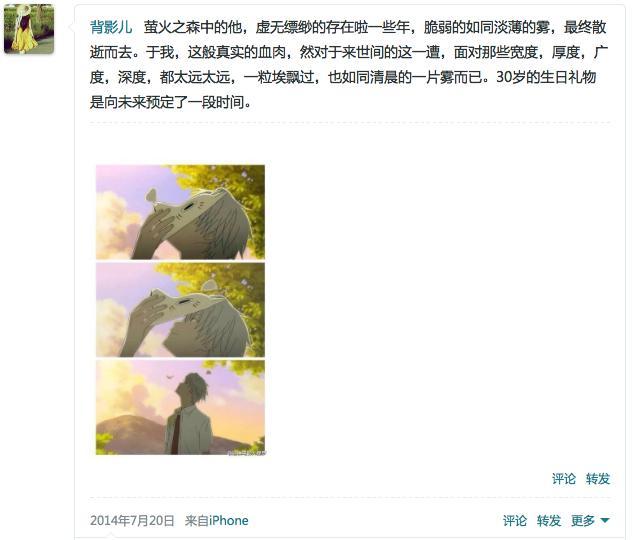The width and height of the screenshot is (633, 540).
Task: Click 转发 directly beneath the picture
Action: pos(598,479)
